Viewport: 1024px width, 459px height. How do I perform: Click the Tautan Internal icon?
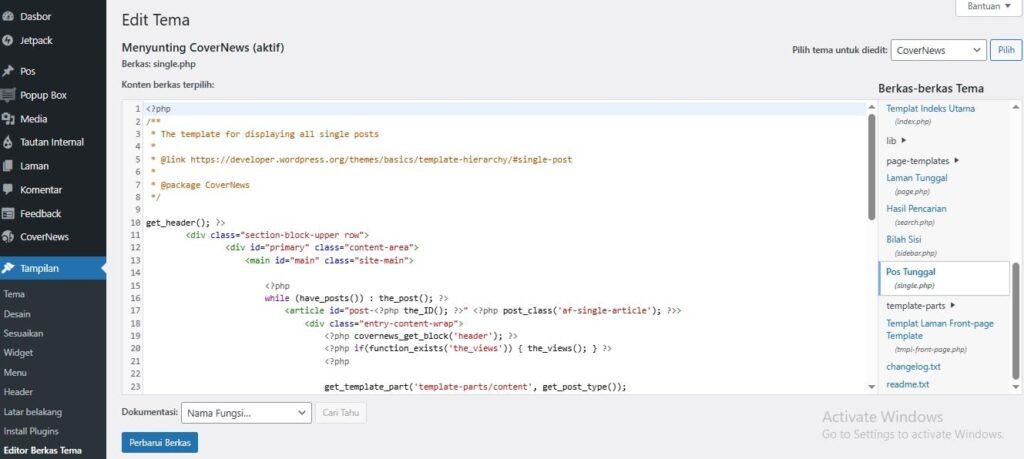coord(8,142)
